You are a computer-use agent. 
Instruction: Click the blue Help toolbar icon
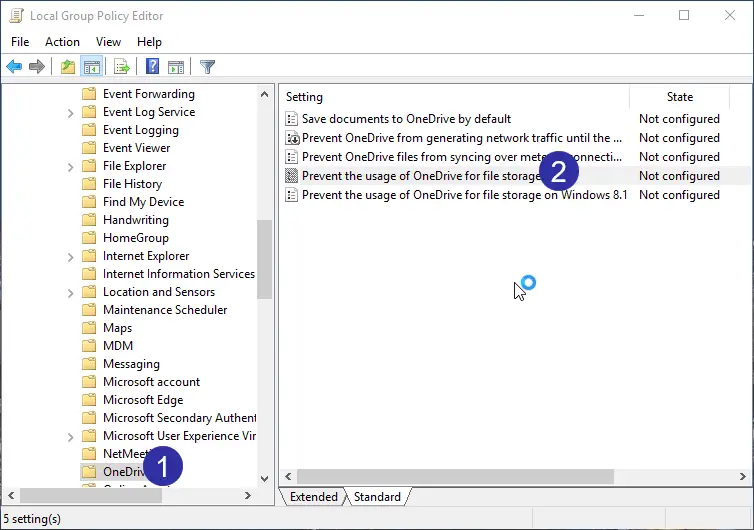coord(152,66)
